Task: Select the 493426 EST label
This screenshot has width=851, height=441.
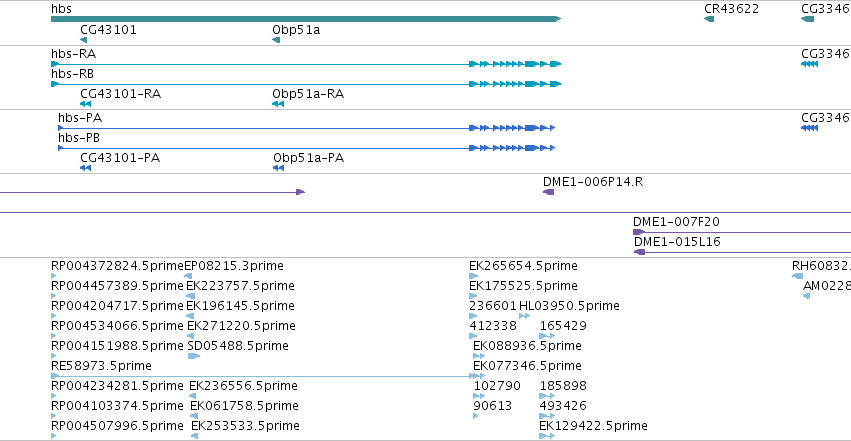Action: tap(563, 406)
